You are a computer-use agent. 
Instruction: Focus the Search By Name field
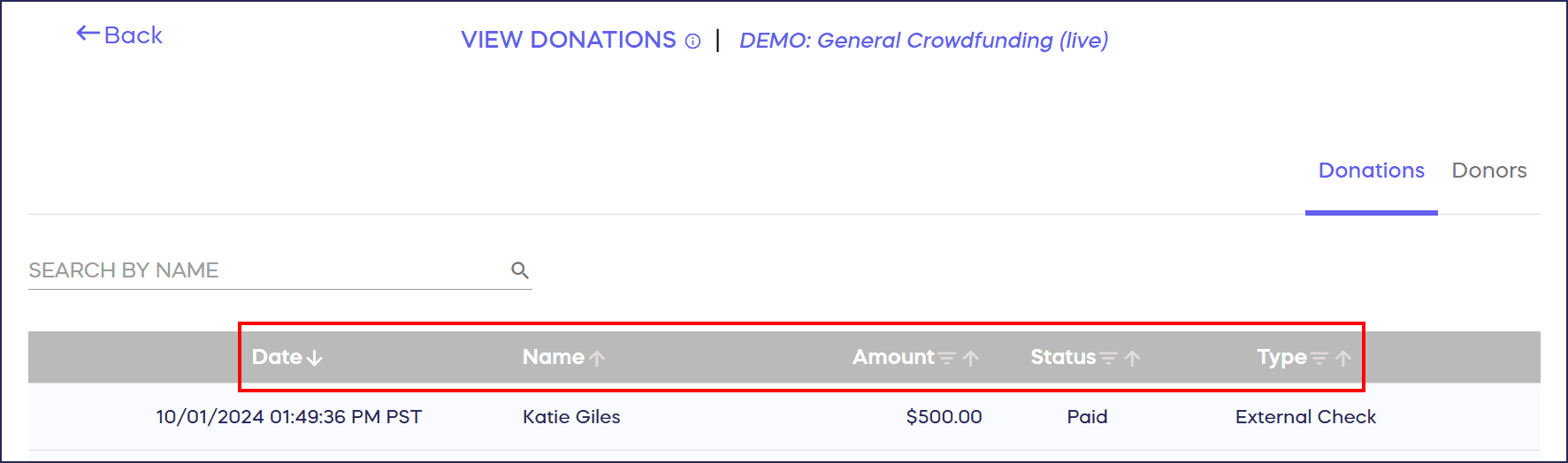click(265, 270)
